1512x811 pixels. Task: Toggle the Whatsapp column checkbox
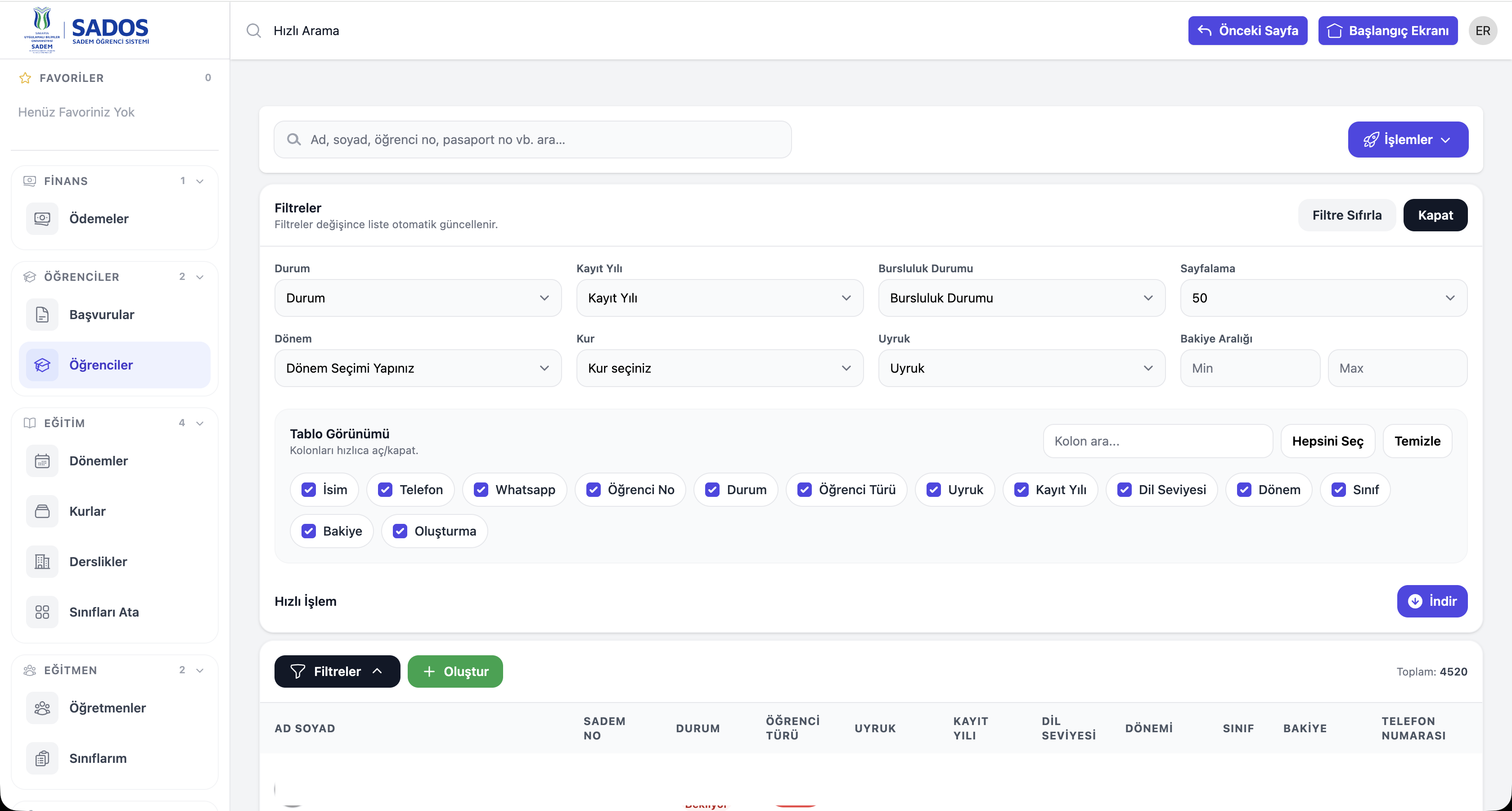481,489
